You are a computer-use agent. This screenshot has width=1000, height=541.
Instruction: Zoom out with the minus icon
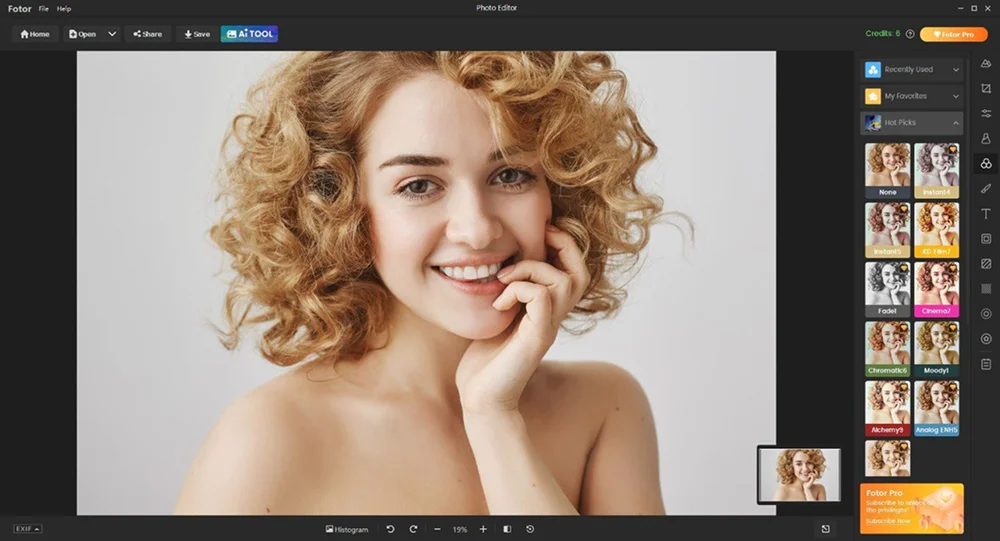click(x=437, y=529)
